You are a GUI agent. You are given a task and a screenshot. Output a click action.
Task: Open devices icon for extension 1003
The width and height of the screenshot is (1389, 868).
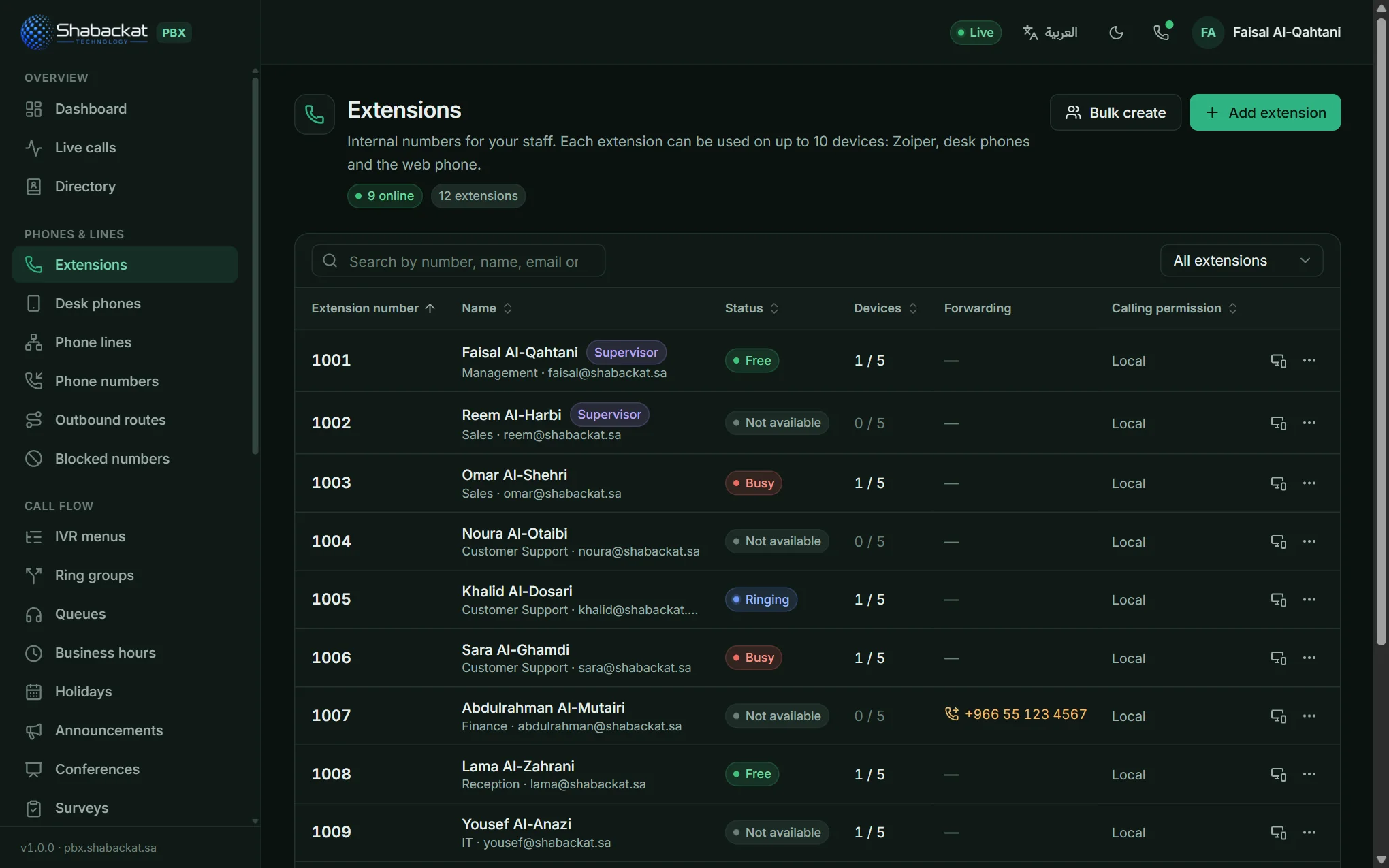[1279, 483]
